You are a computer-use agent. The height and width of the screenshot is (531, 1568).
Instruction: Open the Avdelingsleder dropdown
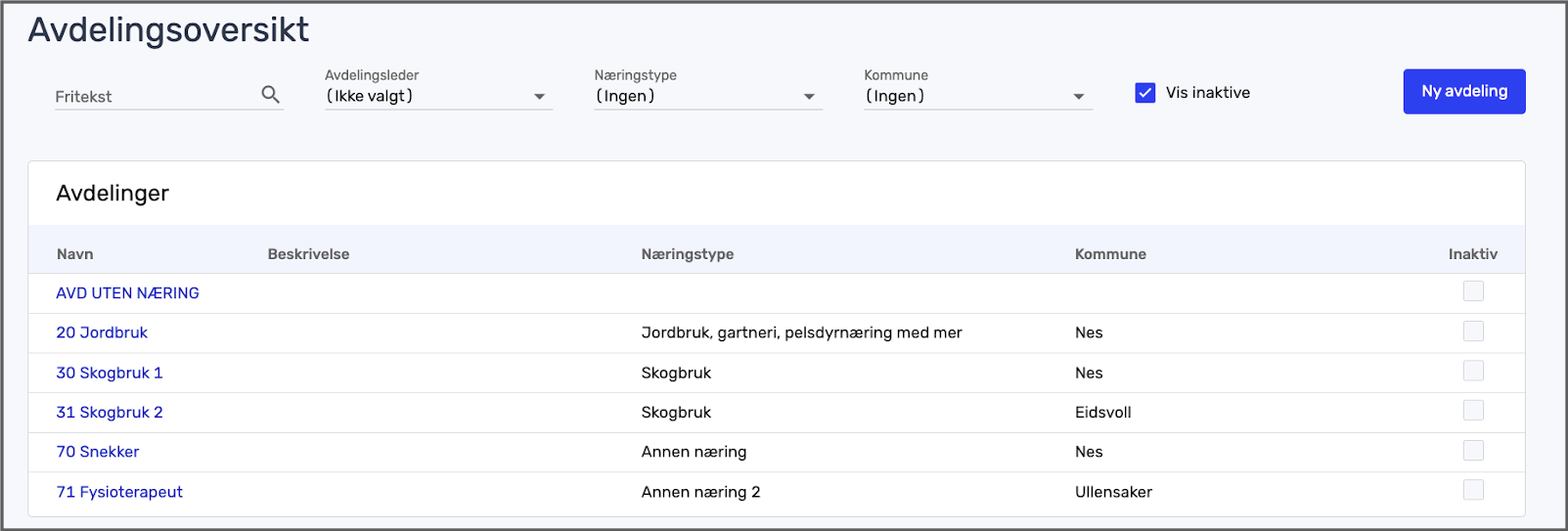437,96
